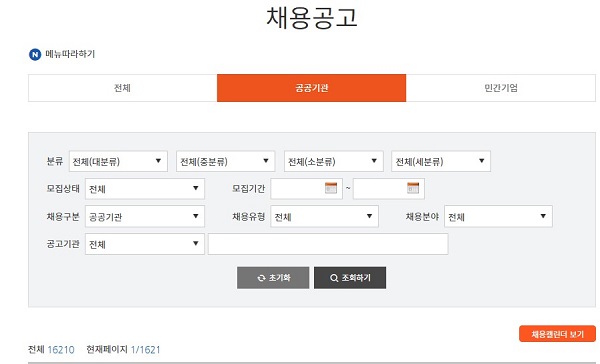Image resolution: width=600 pixels, height=364 pixels.
Task: Open the end date calendar picker icon
Action: 413,188
